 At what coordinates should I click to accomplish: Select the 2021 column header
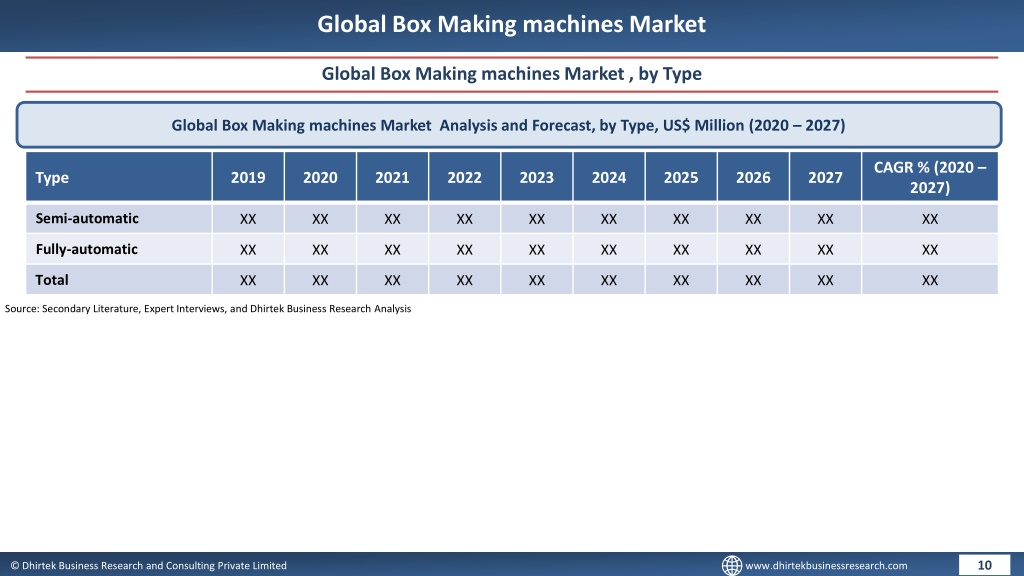392,176
